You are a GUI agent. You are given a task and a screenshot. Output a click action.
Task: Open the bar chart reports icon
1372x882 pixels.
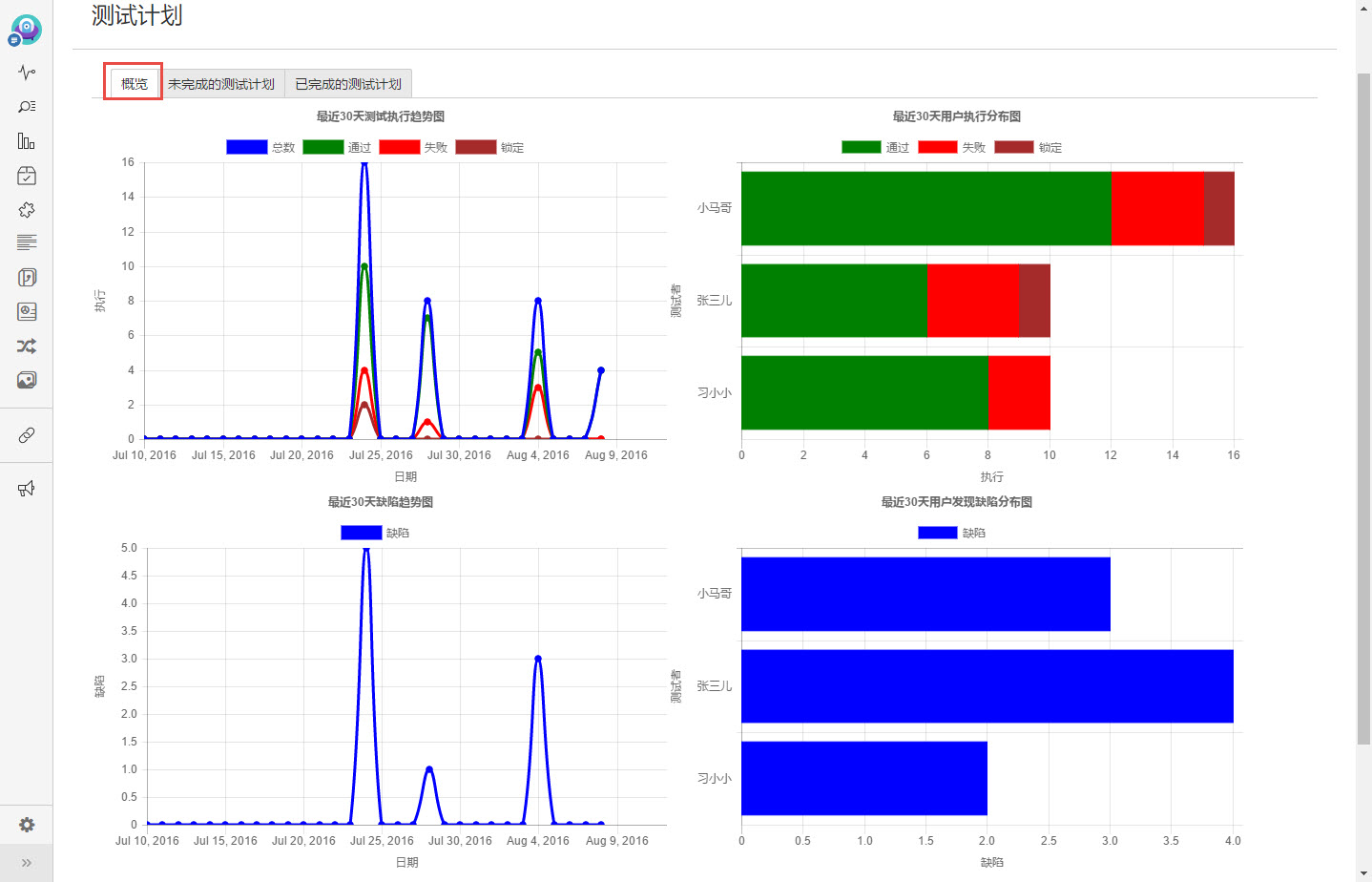(27, 141)
